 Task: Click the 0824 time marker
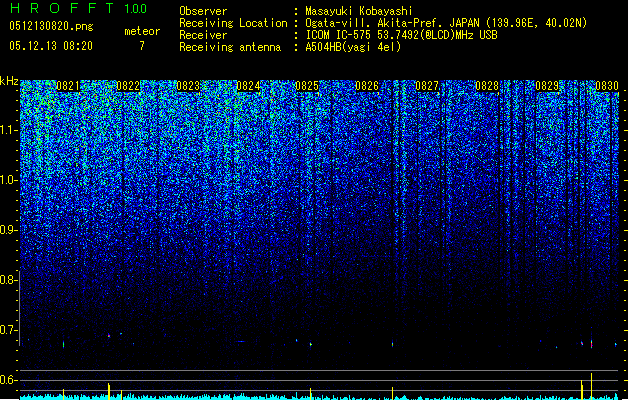[248, 86]
